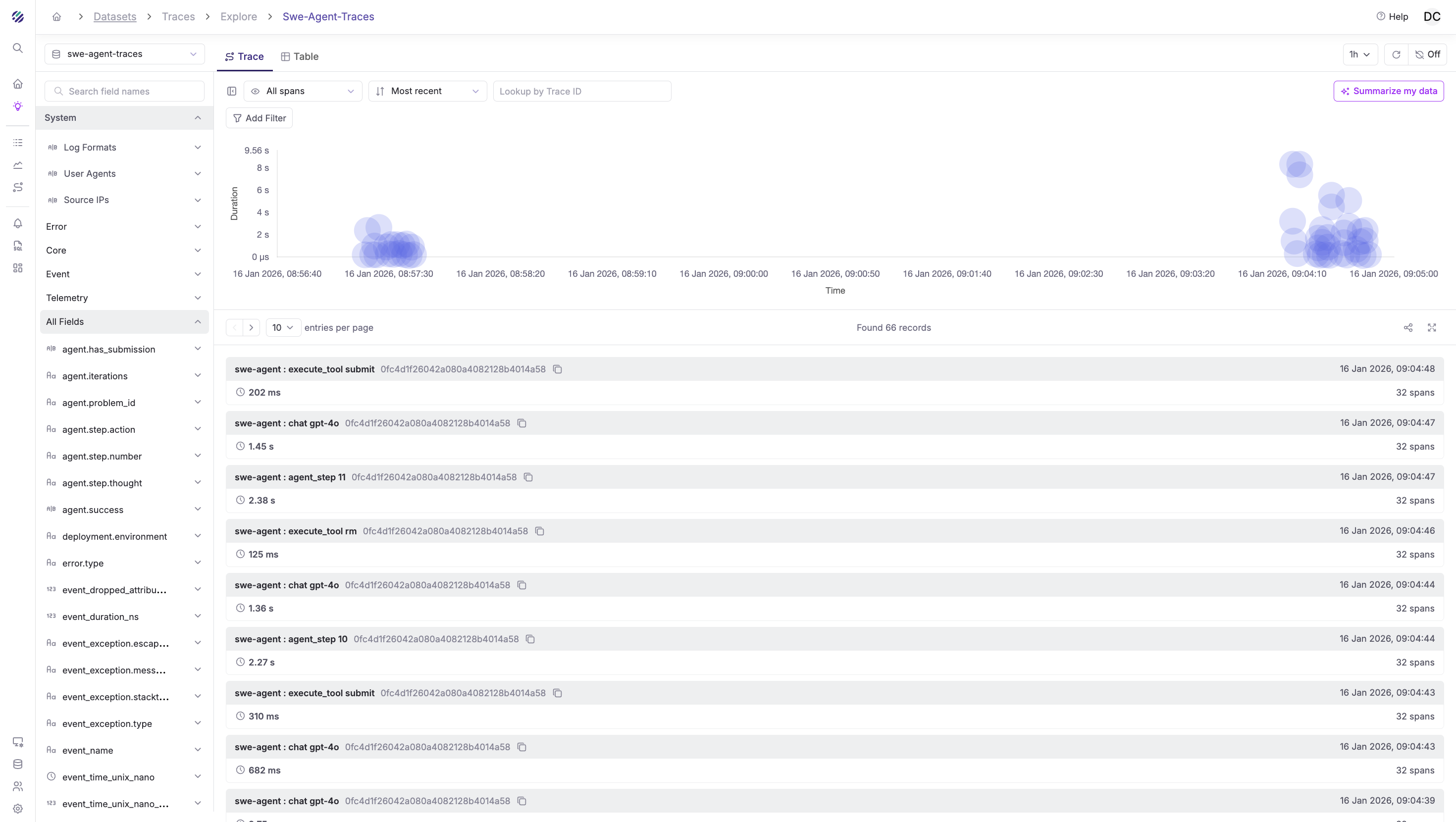This screenshot has height=822, width=1456.
Task: Click the Add Filter button
Action: coord(260,118)
